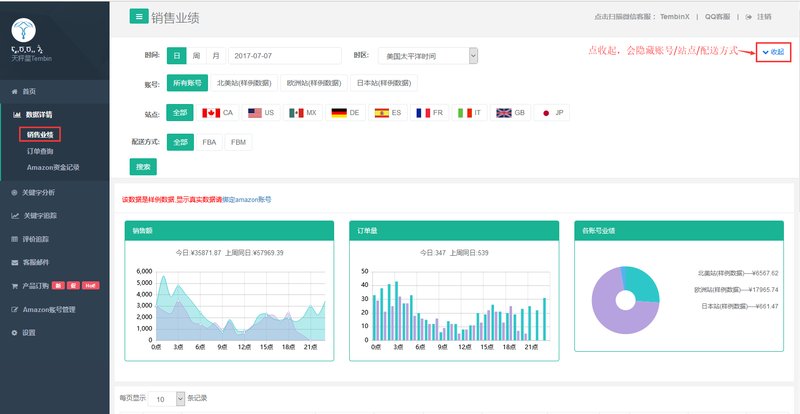
Task: Select the MX Mexico flag site
Action: 304,113
